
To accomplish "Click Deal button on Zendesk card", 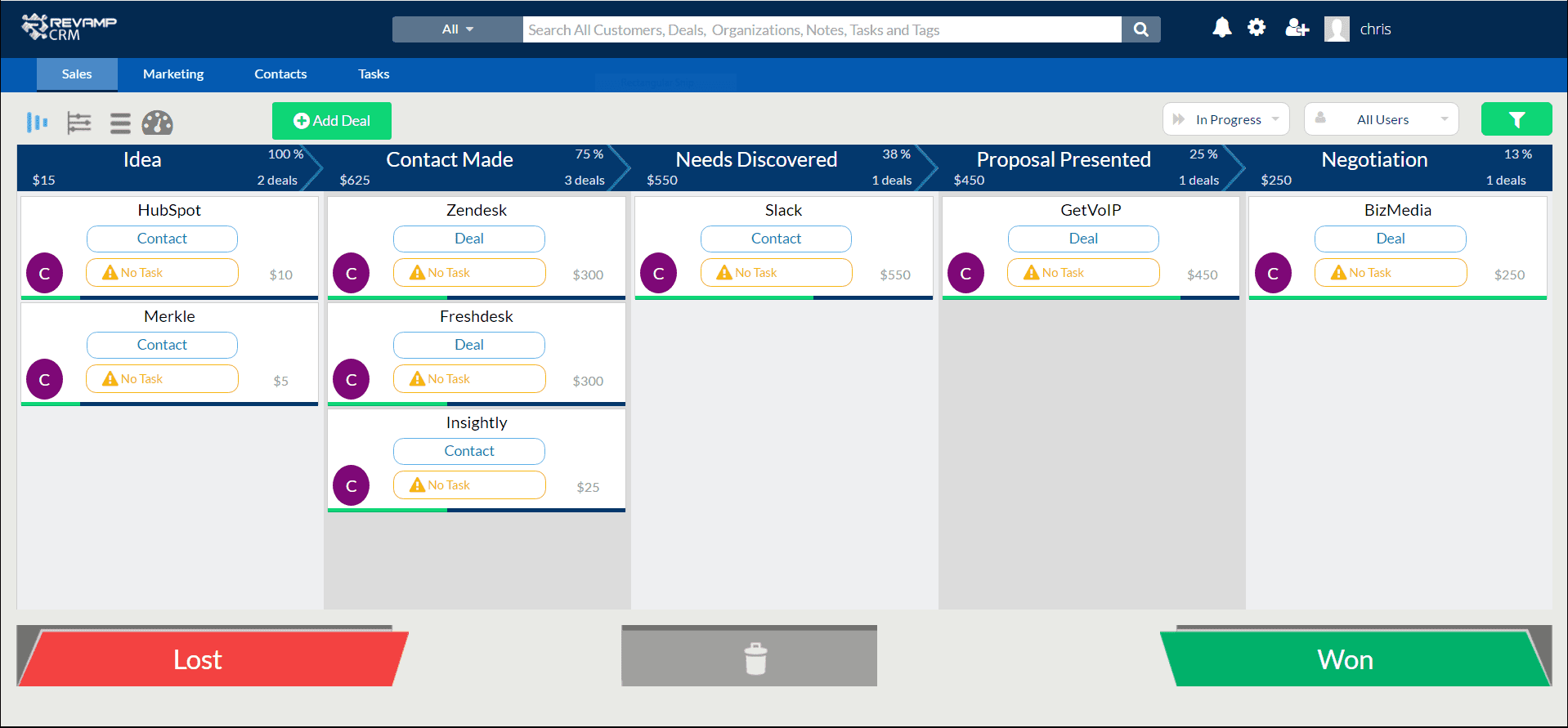I will pos(469,239).
